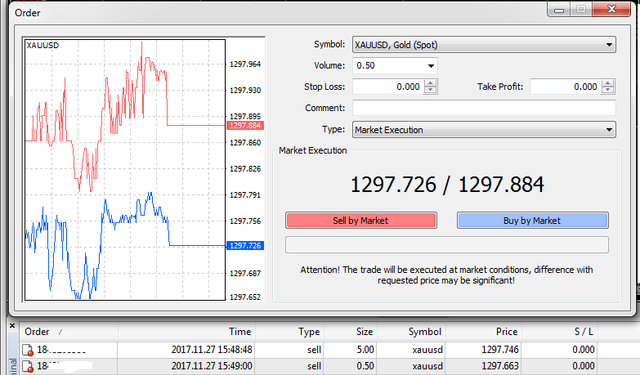Click the order price 1297.663

coord(500,366)
